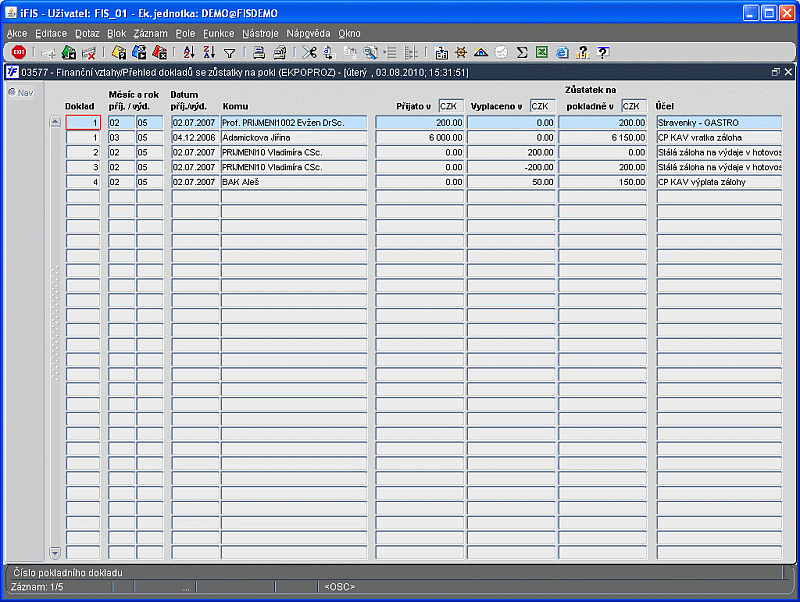Click the greyed paste icon
Screen dimensions: 800x602
click(350, 52)
